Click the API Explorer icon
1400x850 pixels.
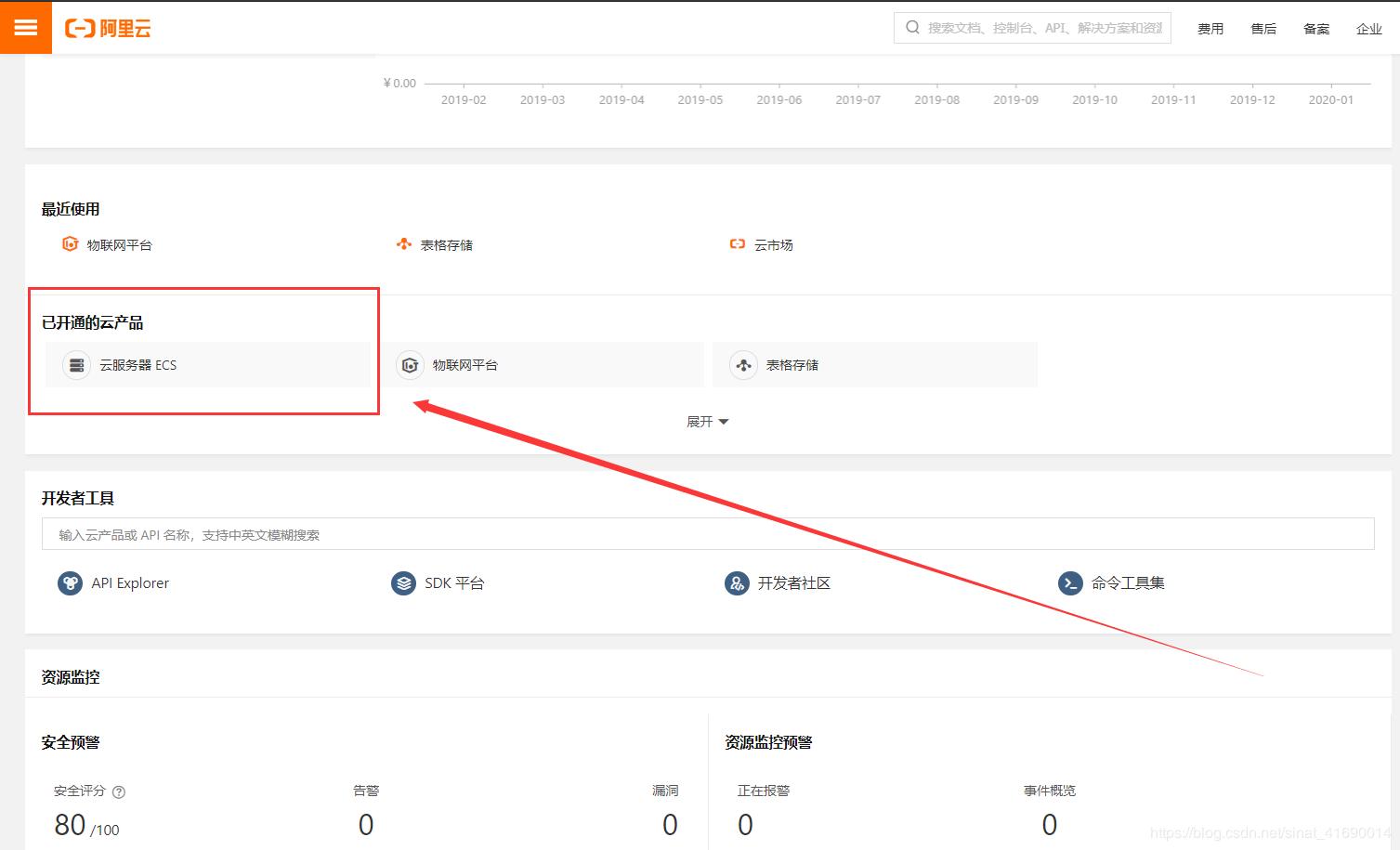pos(70,583)
